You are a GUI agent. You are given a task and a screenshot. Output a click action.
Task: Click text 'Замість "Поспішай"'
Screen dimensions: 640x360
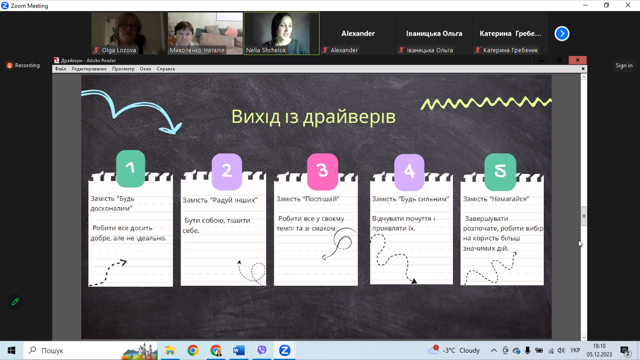(308, 199)
